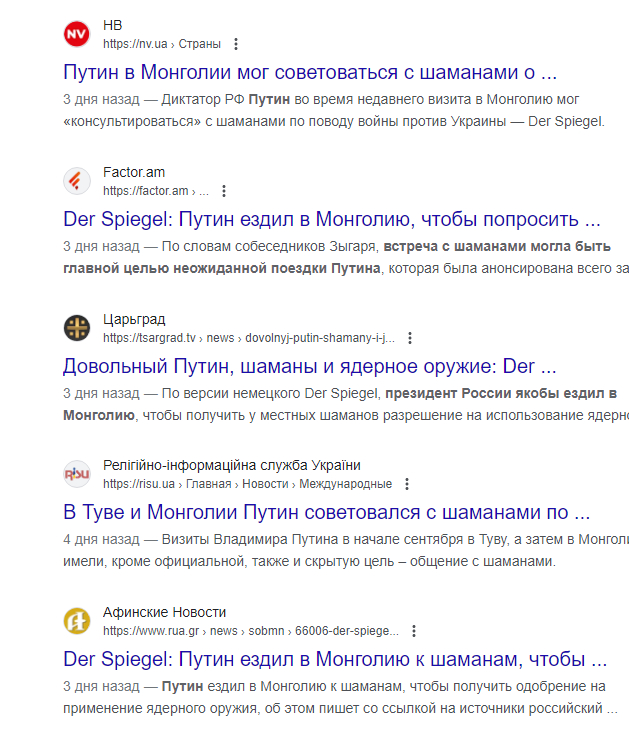This screenshot has width=629, height=730.
Task: Click the https://nv.ua › Страны breadcrumb
Action: (162, 44)
